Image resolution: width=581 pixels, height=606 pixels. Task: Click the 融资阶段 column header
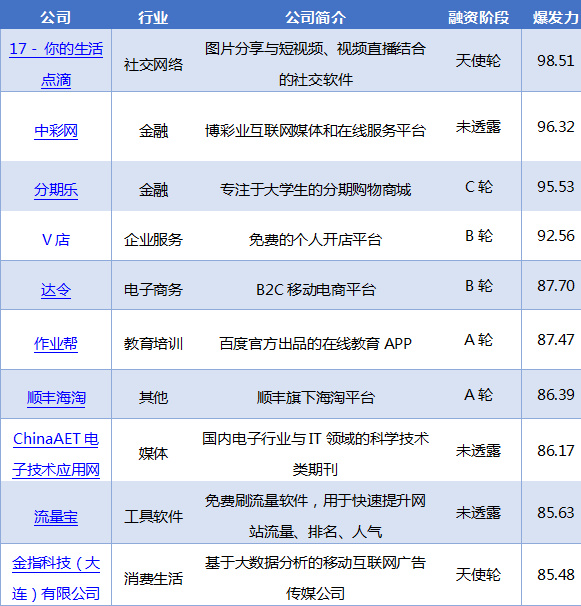click(x=479, y=17)
